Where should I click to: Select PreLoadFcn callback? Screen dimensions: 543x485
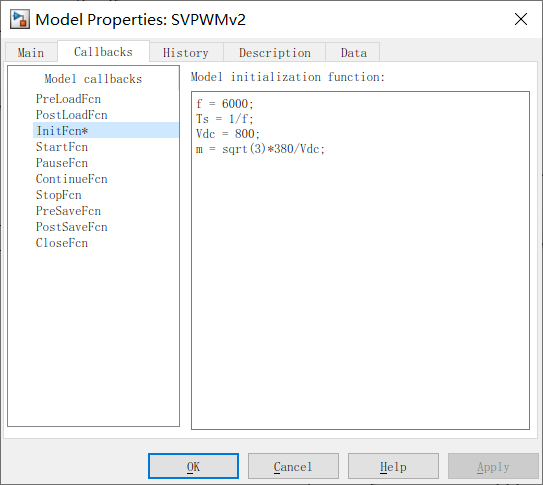(x=69, y=99)
